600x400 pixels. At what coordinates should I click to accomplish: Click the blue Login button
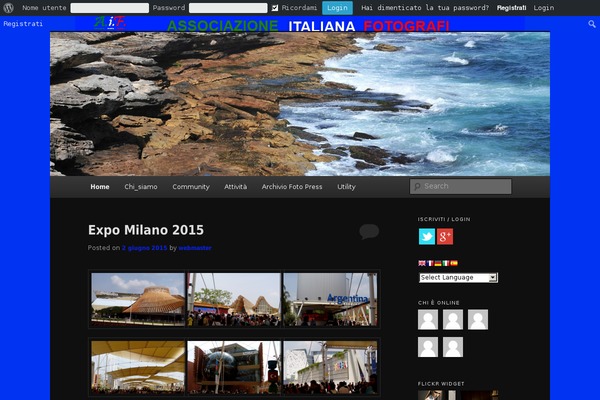pyautogui.click(x=337, y=8)
